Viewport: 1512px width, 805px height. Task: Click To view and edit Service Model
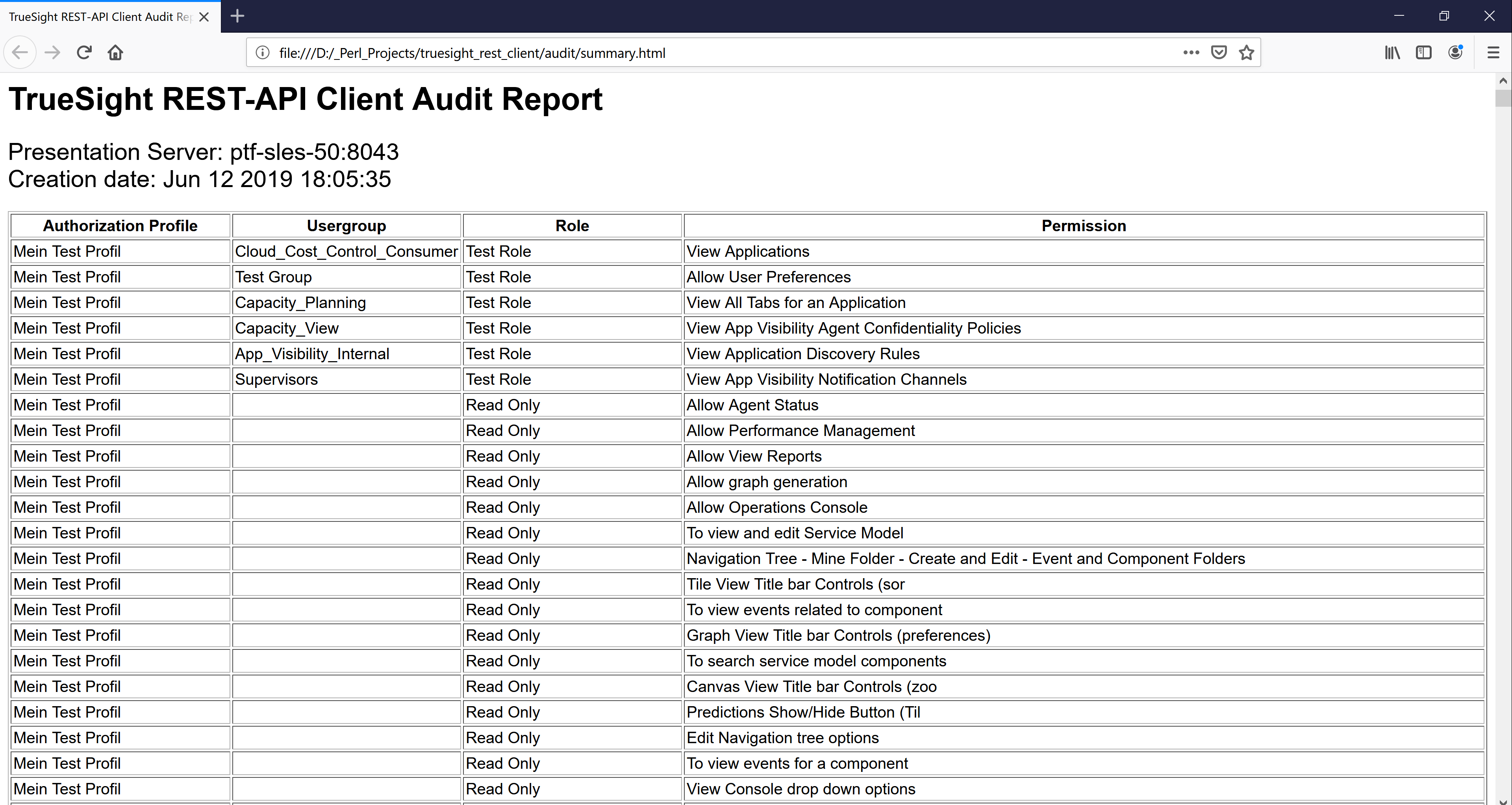coord(1084,533)
